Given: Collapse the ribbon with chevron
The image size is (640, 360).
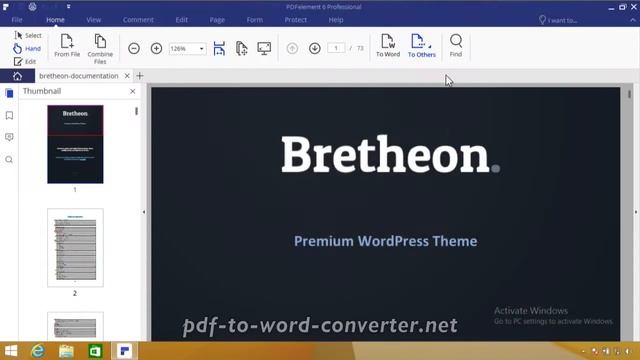Looking at the screenshot, I should pos(633,20).
